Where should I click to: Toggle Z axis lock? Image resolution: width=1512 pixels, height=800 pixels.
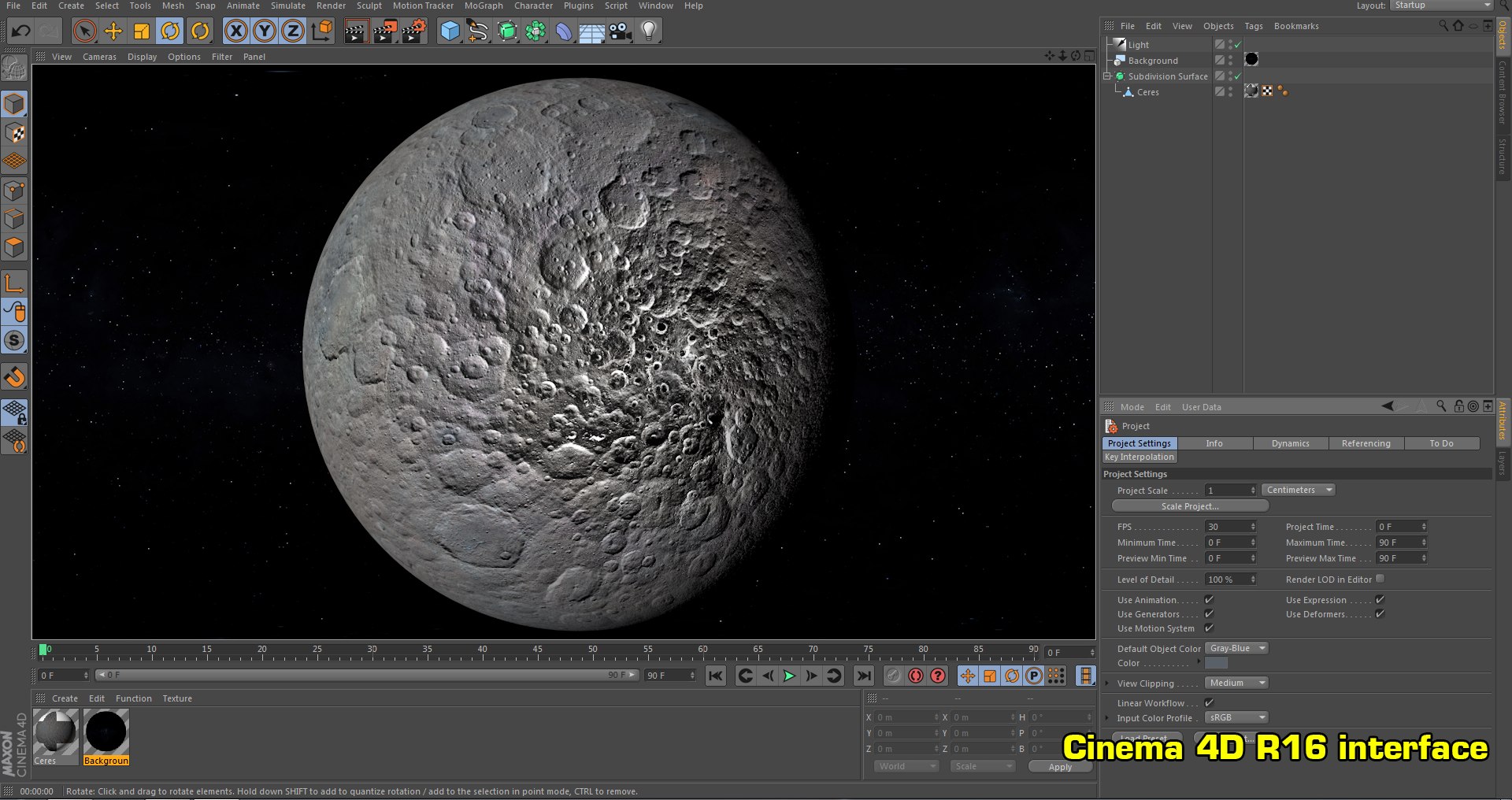tap(293, 31)
